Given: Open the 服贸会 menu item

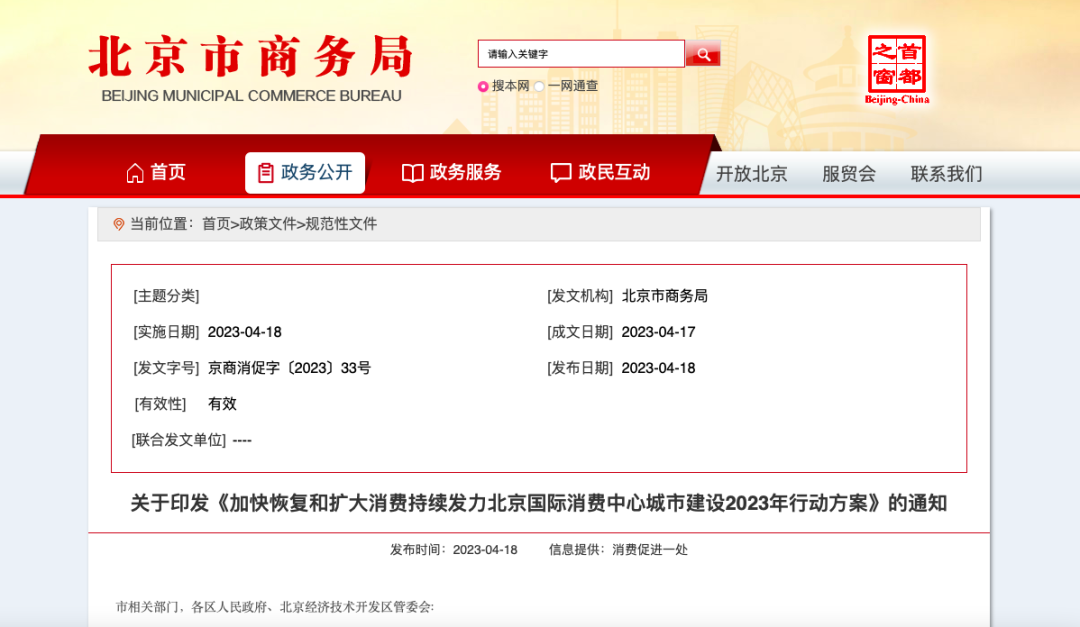Looking at the screenshot, I should point(849,174).
